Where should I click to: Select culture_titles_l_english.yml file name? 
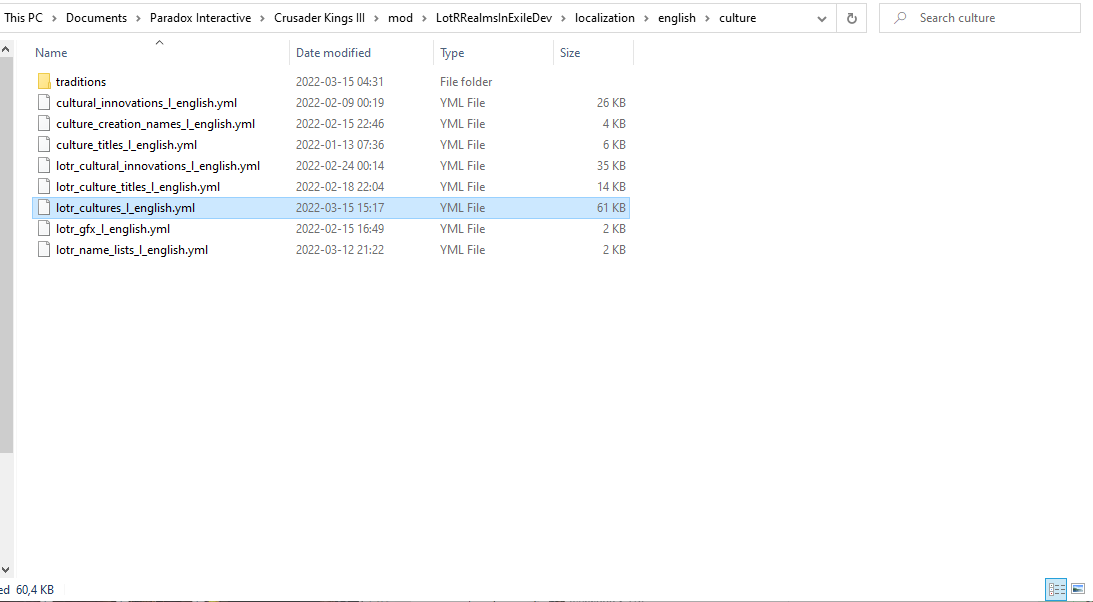pos(126,144)
